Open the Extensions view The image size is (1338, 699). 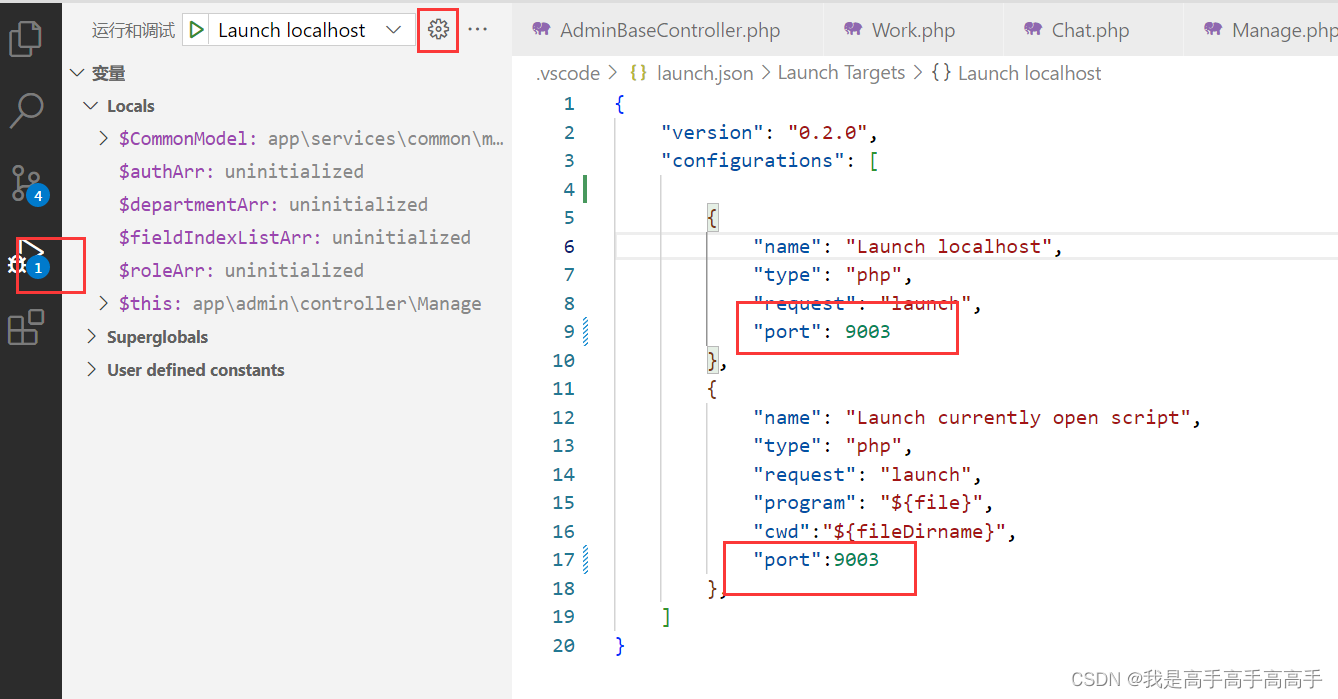(25, 328)
